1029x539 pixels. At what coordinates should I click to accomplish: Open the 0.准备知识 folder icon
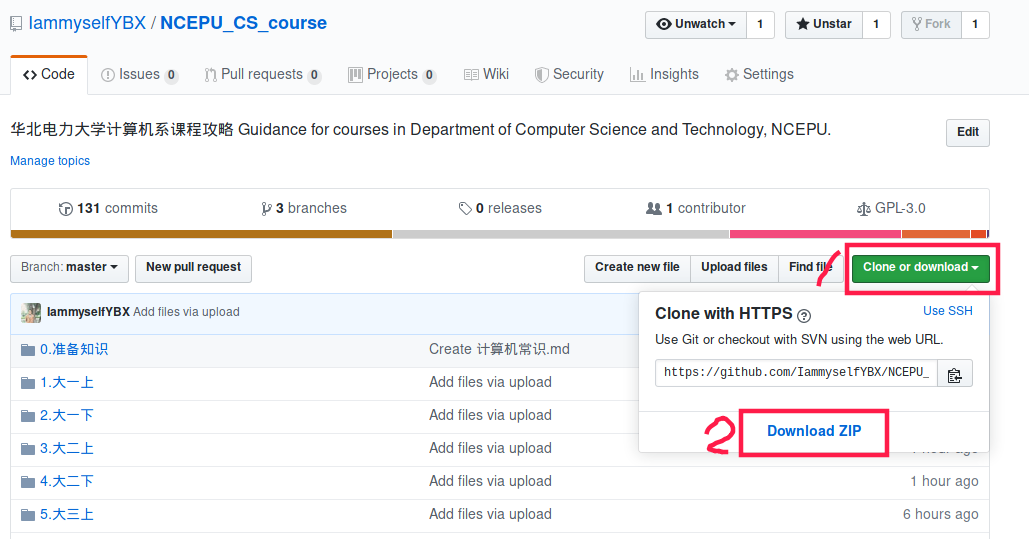tap(28, 350)
